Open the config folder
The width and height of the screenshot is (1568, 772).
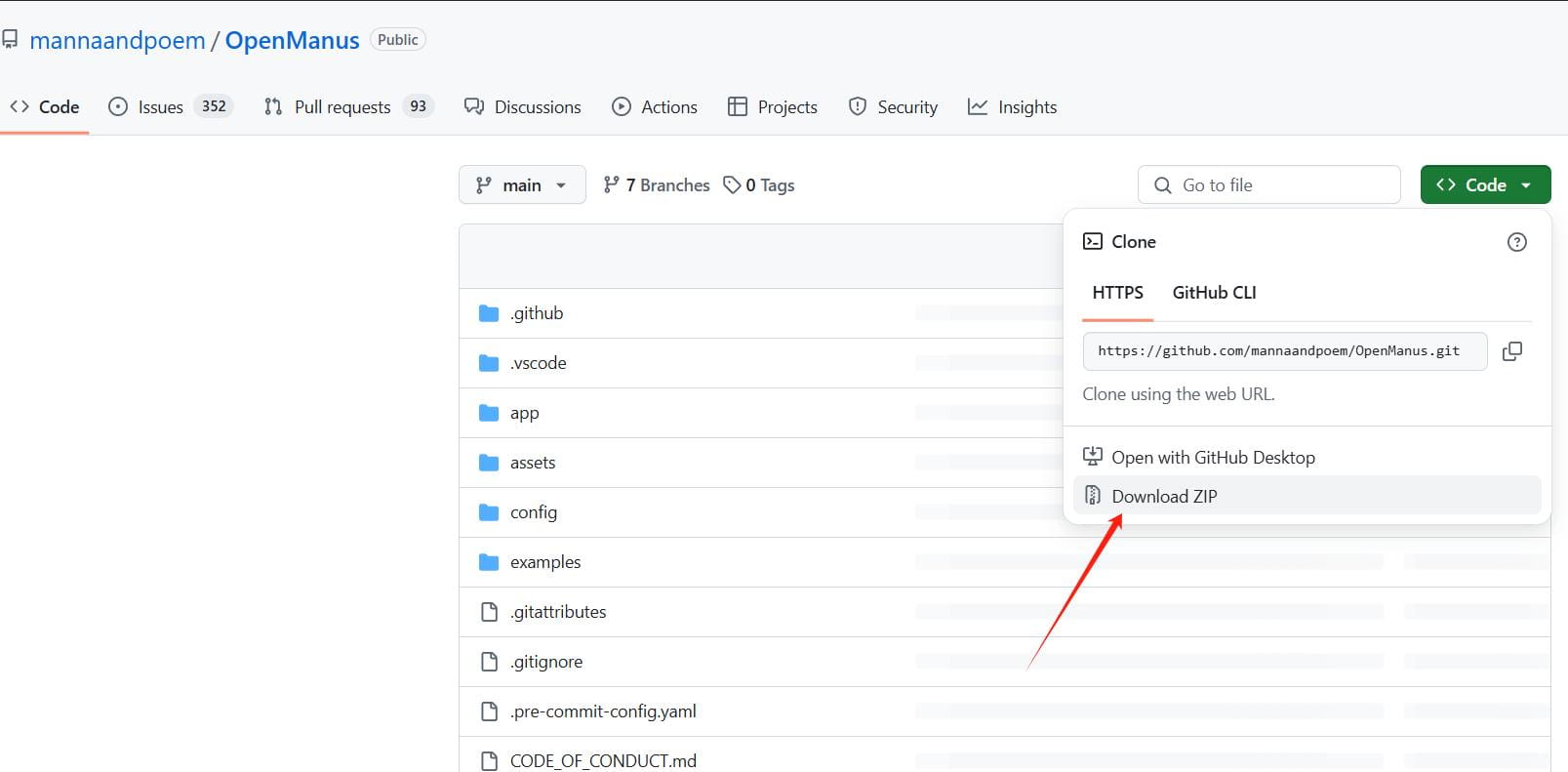pos(534,512)
